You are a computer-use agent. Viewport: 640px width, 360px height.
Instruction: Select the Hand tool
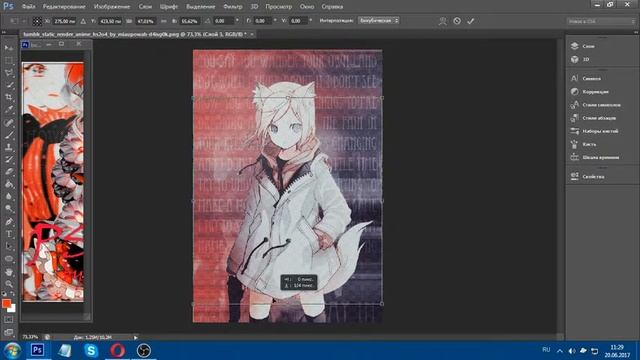pyautogui.click(x=9, y=272)
